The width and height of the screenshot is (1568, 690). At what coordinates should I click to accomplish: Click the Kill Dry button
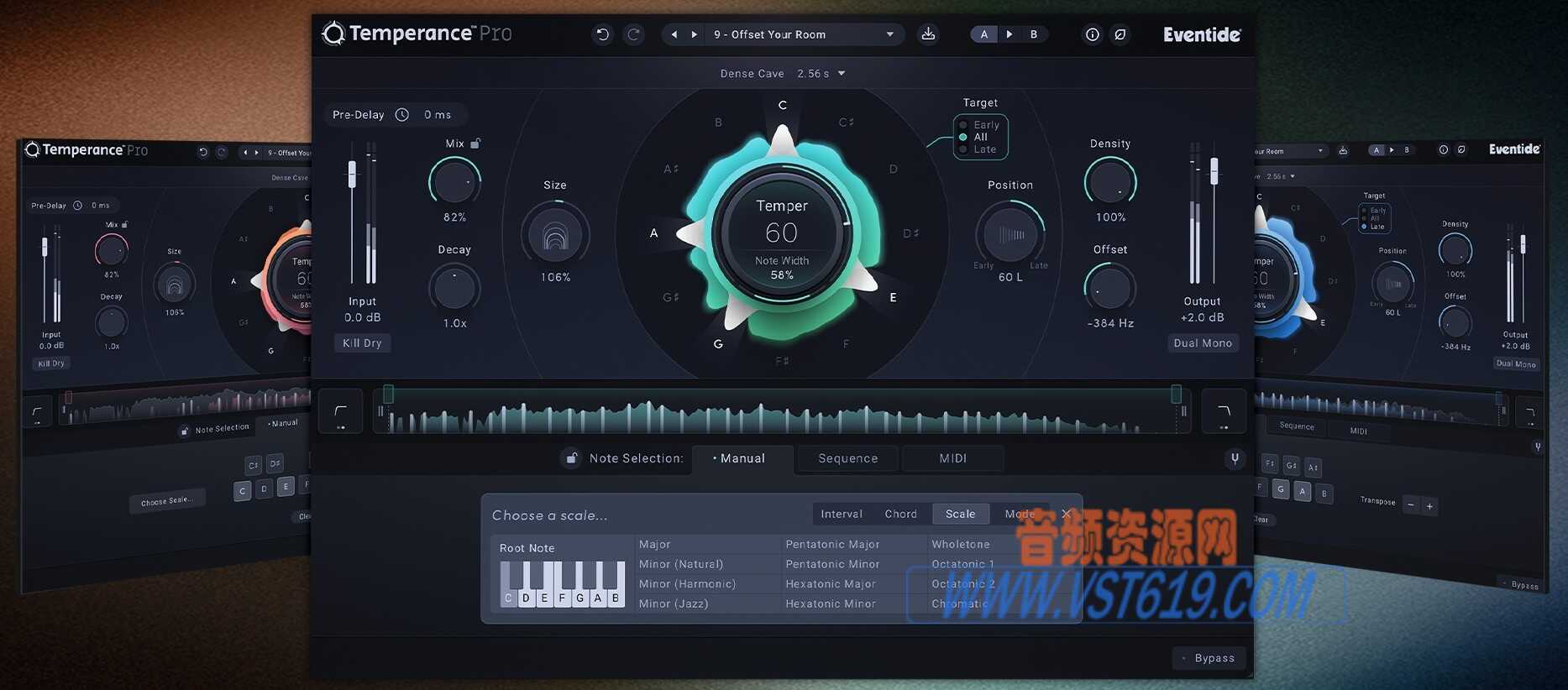(x=362, y=343)
